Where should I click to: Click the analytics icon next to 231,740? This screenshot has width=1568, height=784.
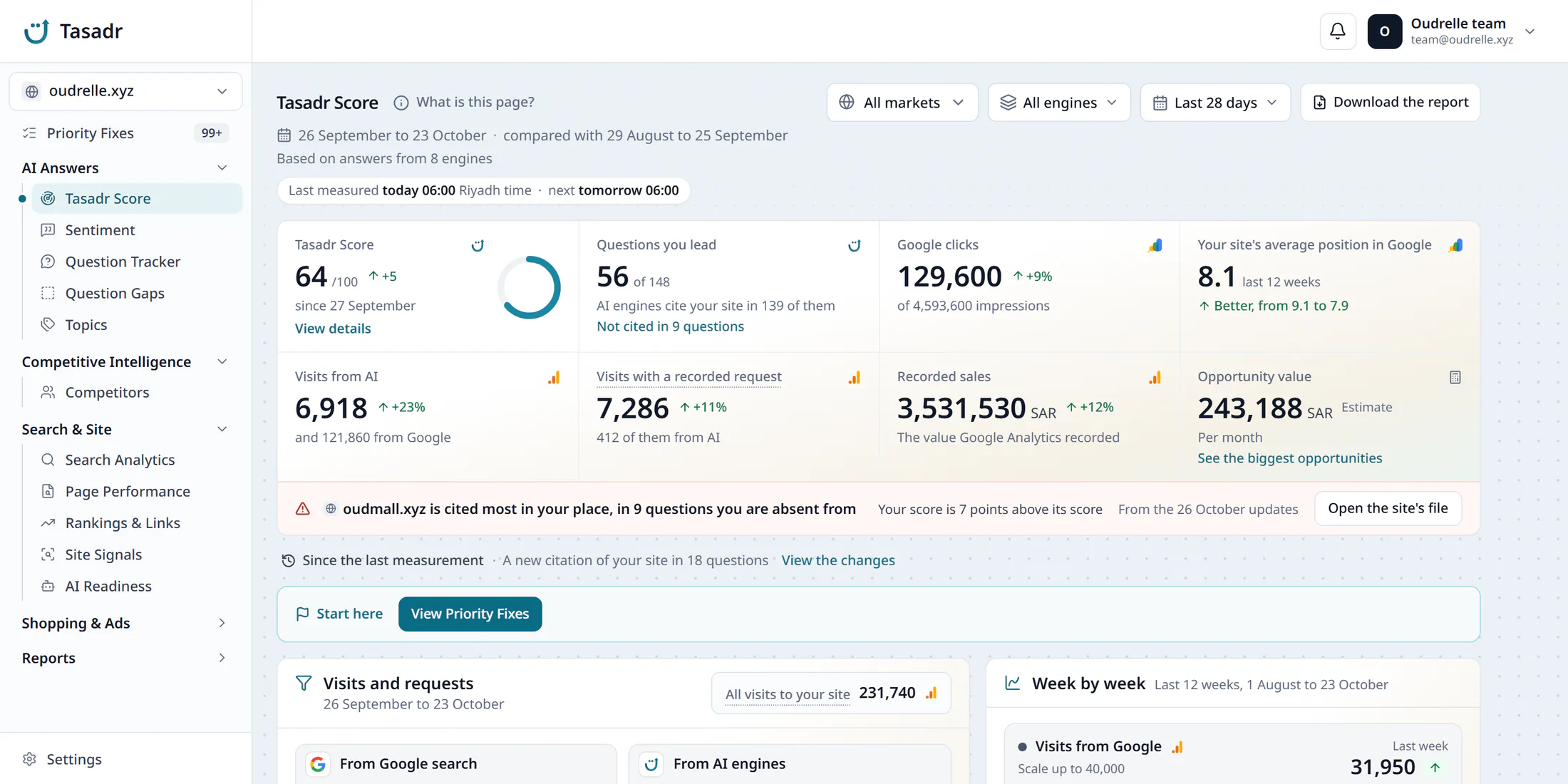pyautogui.click(x=932, y=693)
